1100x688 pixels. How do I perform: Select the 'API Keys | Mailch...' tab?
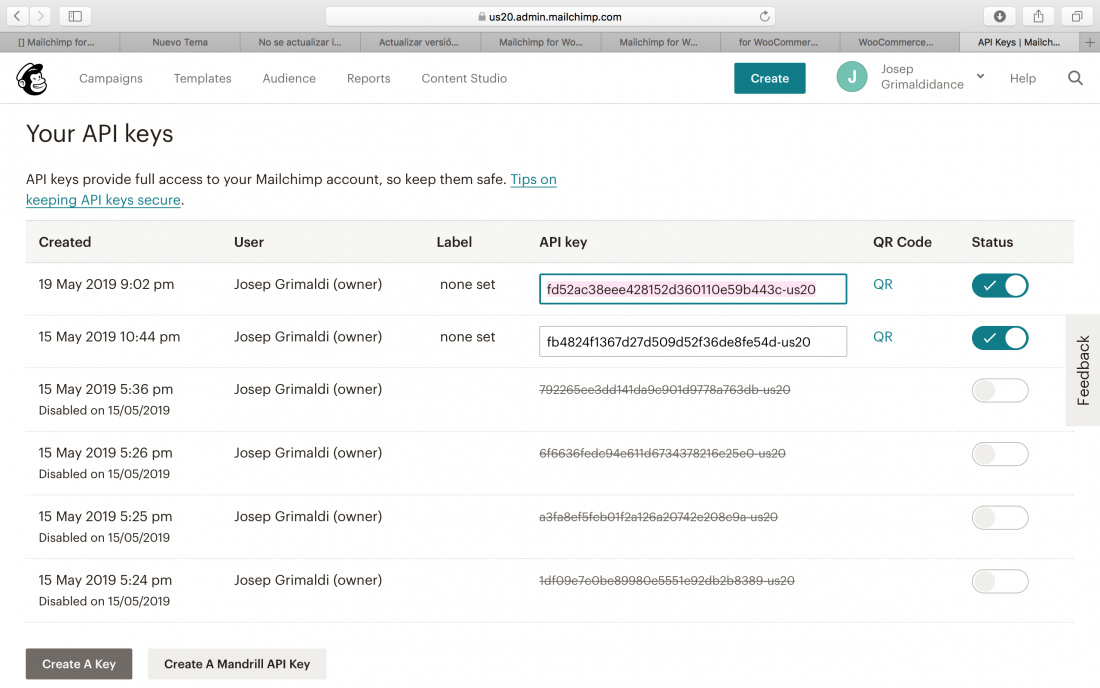pos(1019,42)
